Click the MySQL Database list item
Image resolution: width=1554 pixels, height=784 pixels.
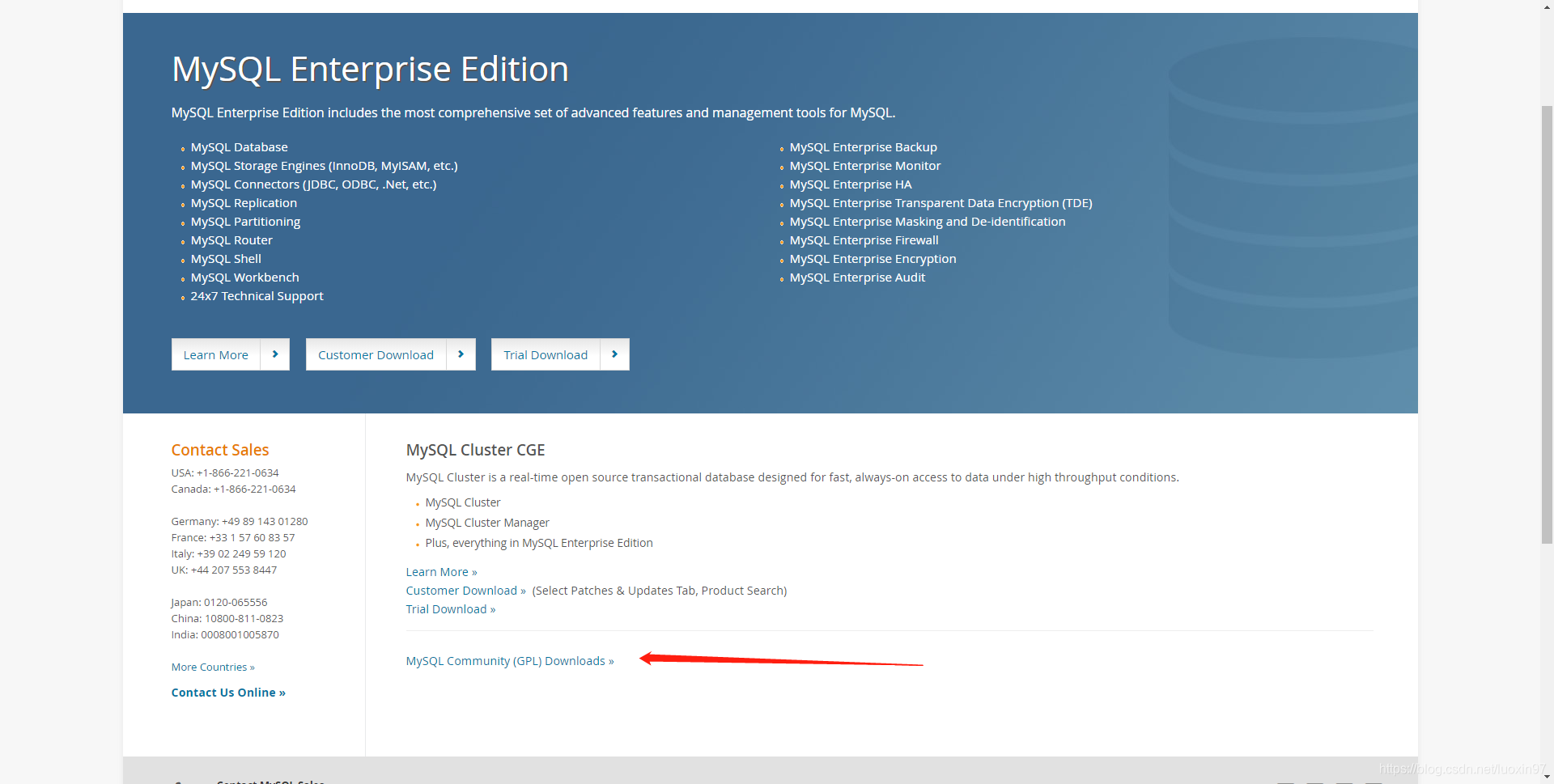[x=240, y=147]
